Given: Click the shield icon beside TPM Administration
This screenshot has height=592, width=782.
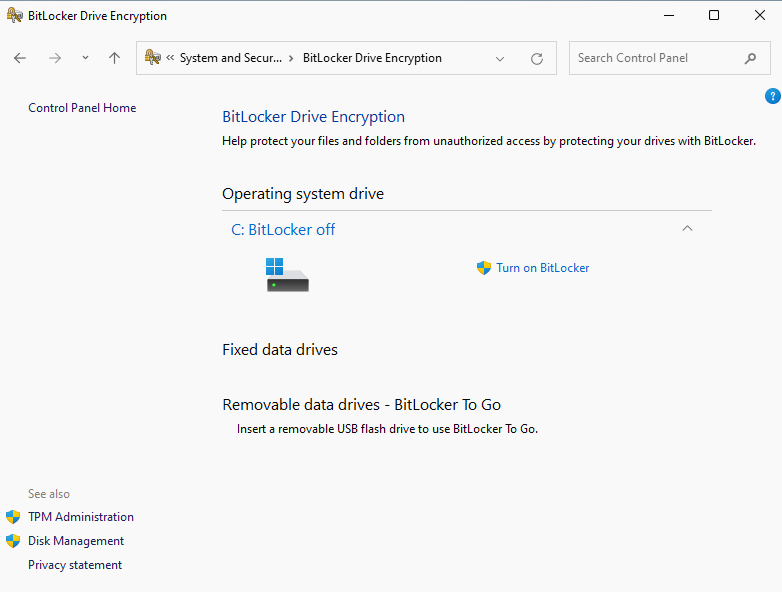Looking at the screenshot, I should [x=13, y=517].
